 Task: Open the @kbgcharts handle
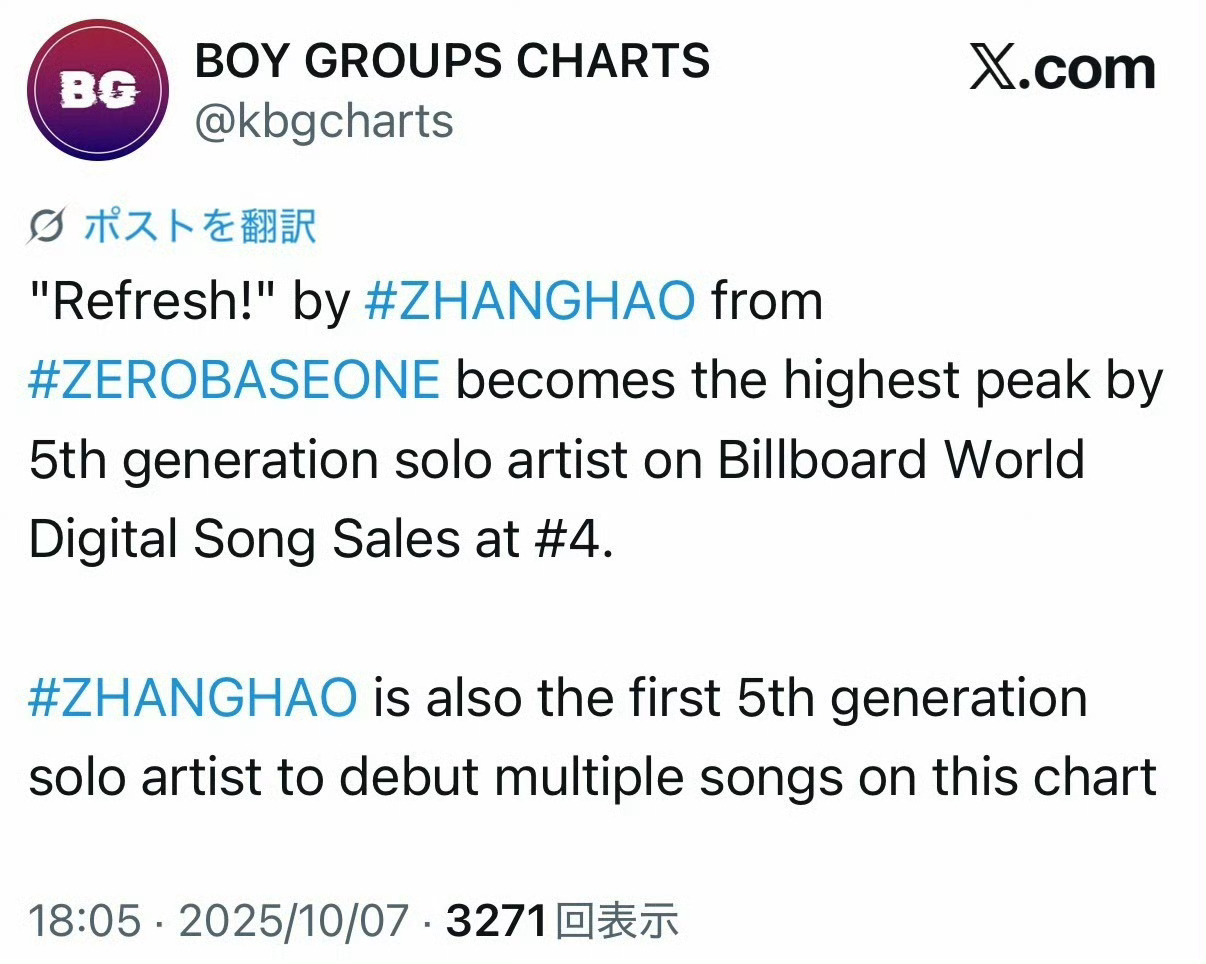tap(324, 121)
